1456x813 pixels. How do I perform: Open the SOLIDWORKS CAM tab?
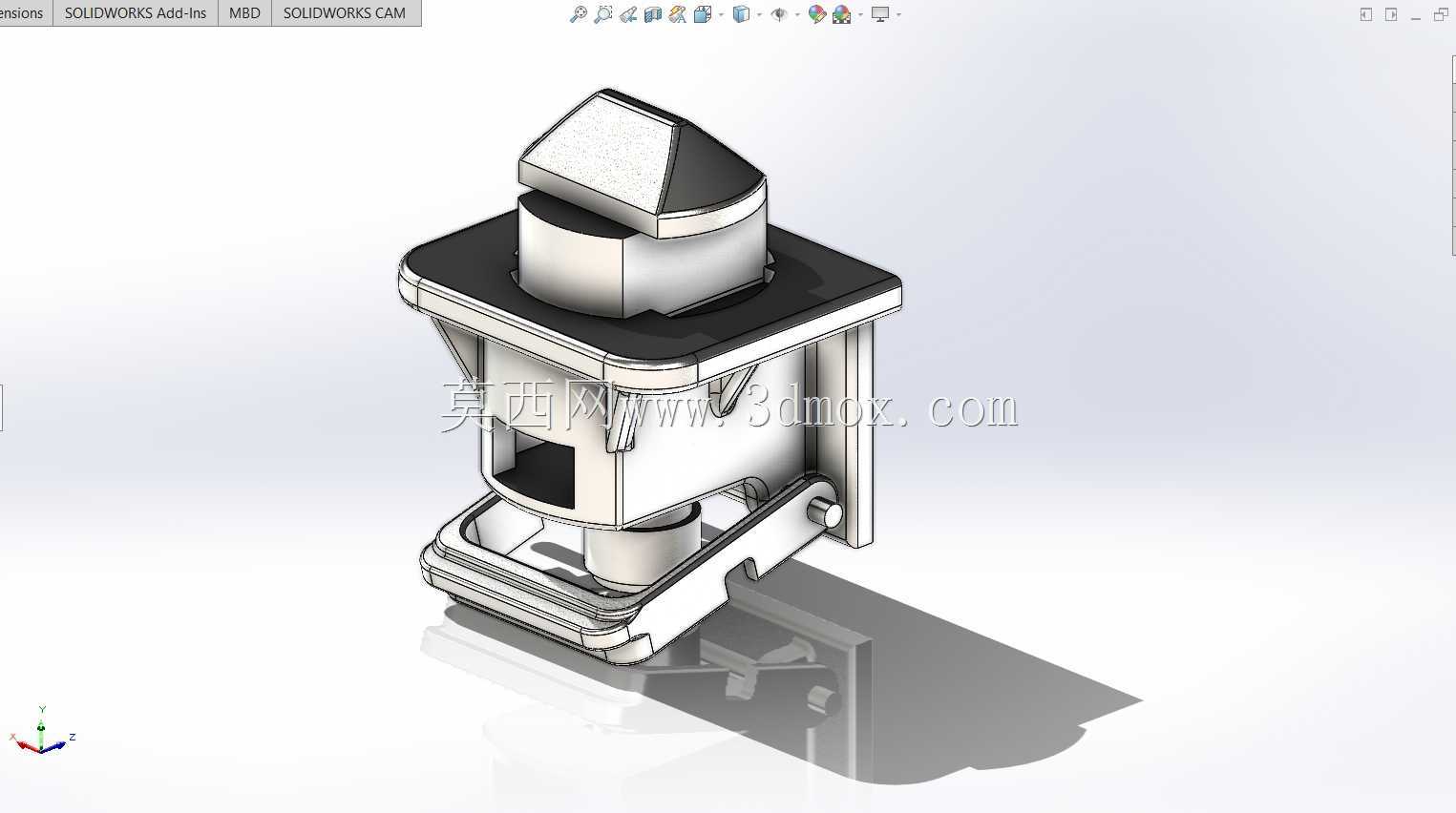click(x=345, y=13)
